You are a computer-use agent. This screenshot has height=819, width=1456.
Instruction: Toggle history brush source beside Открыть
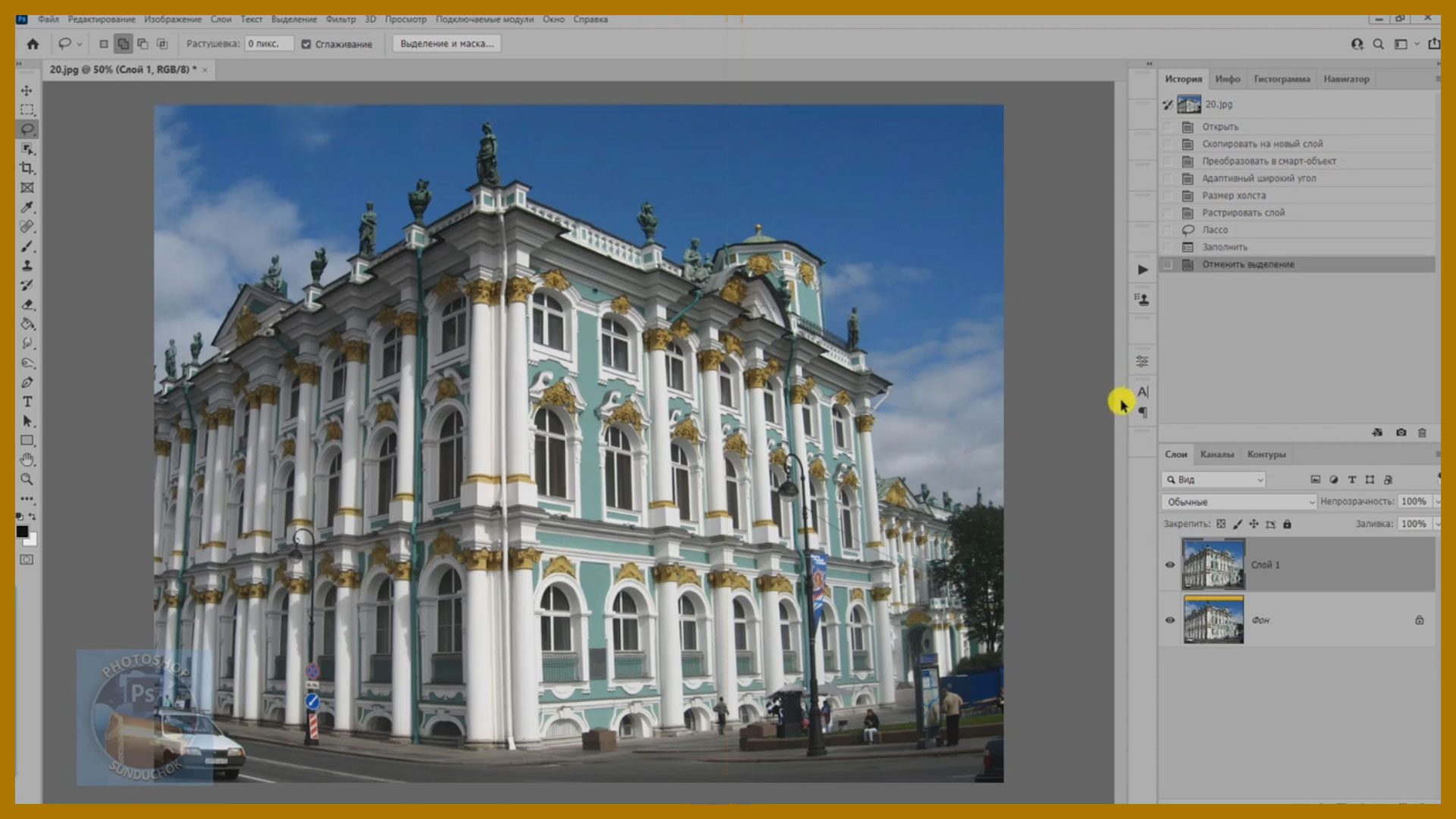click(1168, 127)
